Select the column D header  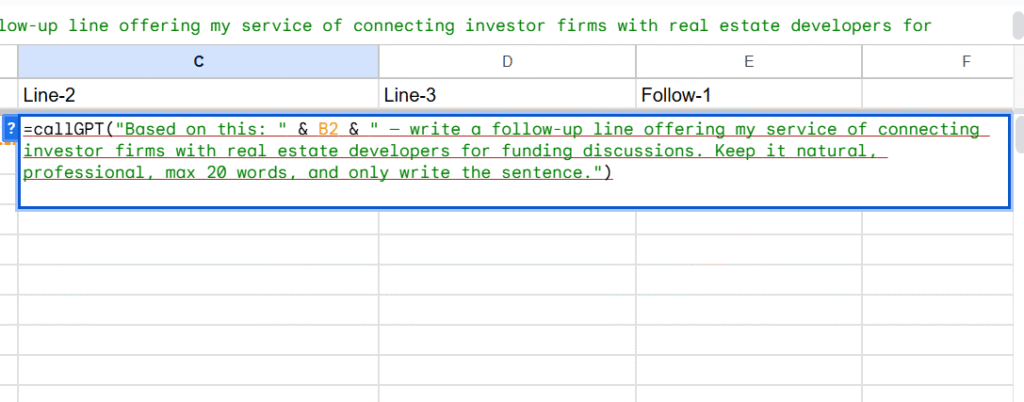click(507, 61)
